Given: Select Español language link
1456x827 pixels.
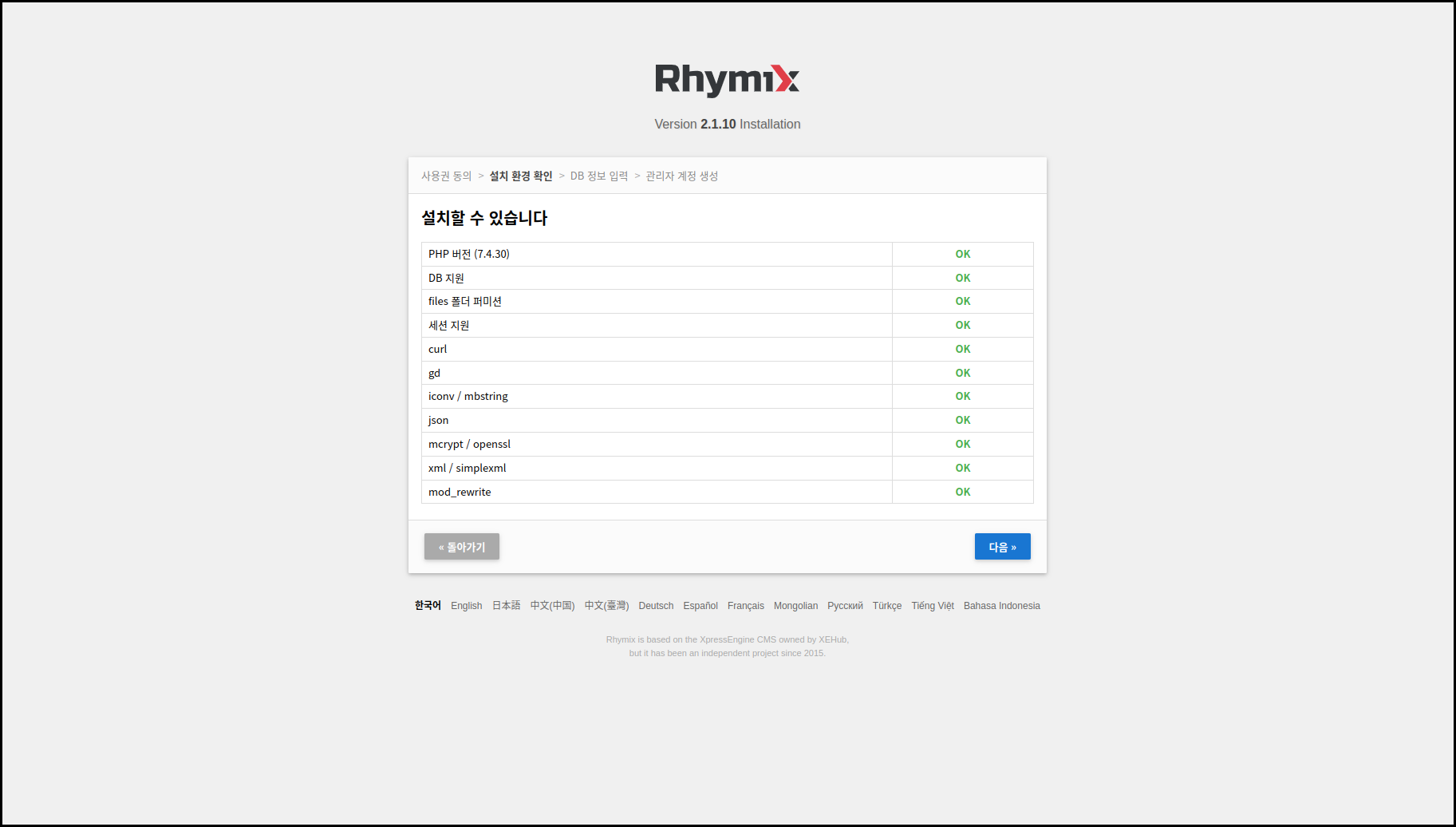Looking at the screenshot, I should [x=700, y=606].
